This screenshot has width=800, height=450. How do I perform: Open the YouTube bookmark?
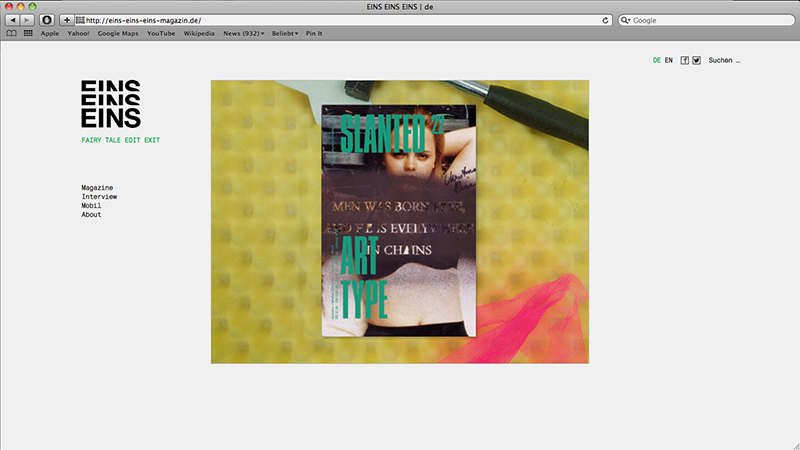coord(161,33)
